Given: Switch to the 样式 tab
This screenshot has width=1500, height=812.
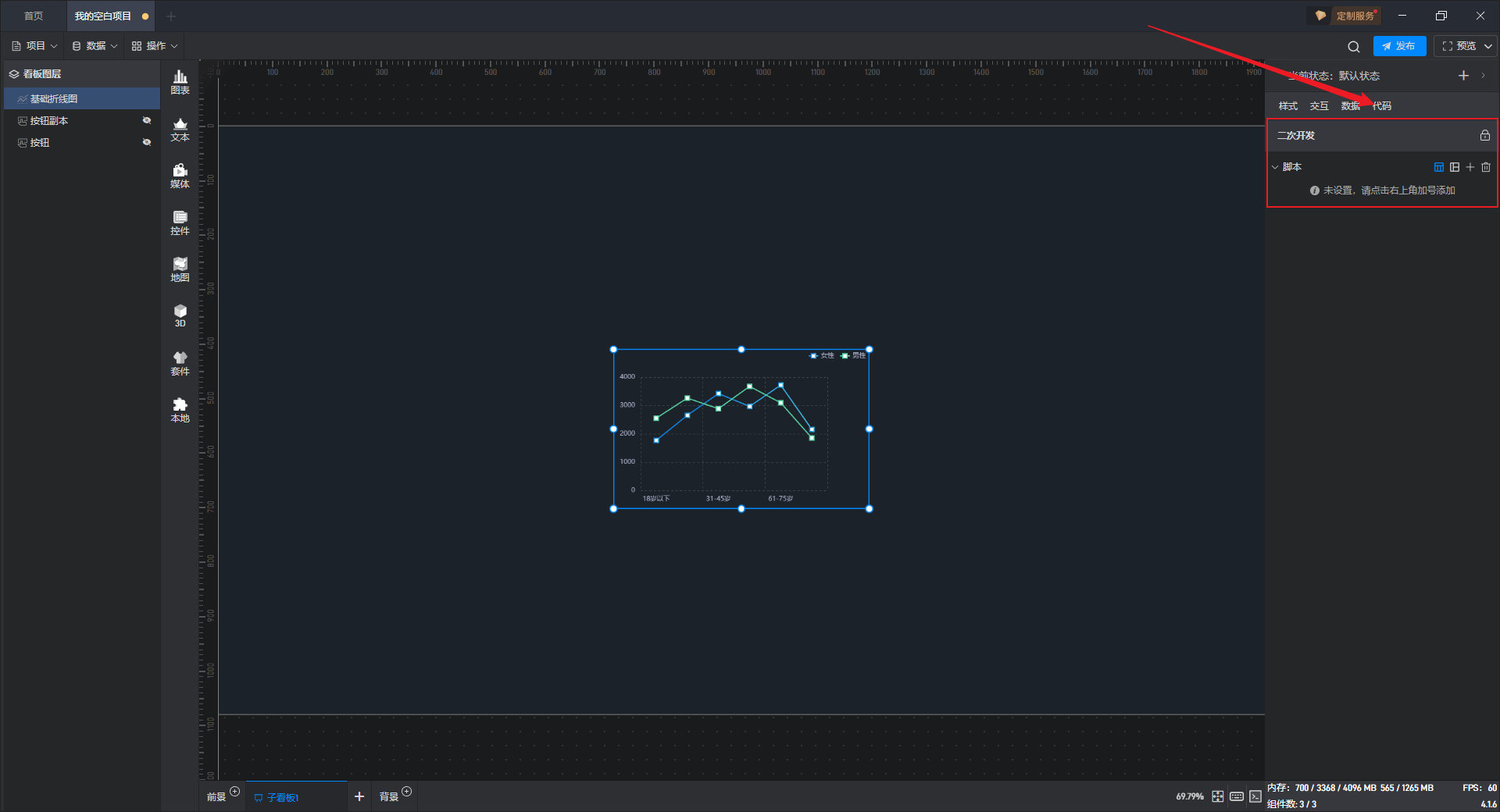Looking at the screenshot, I should 1287,106.
